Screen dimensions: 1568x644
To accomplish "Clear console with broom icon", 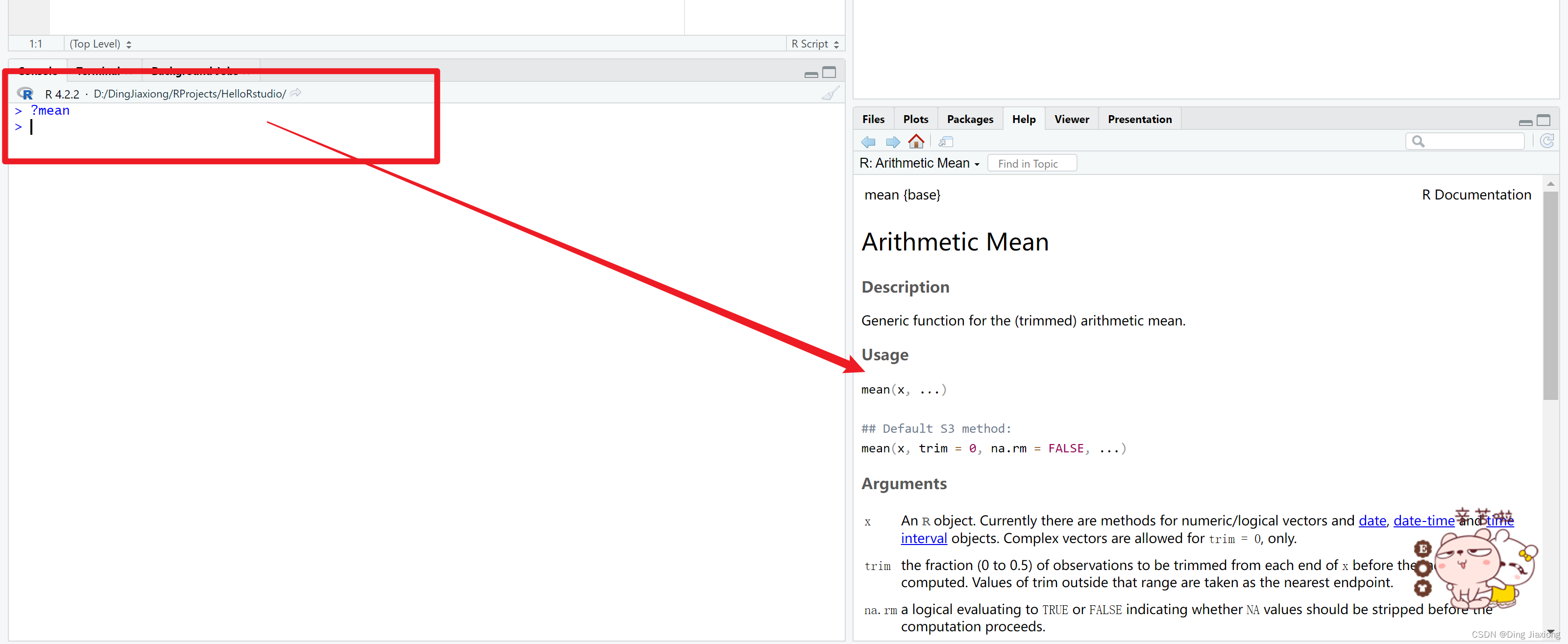I will pos(830,94).
